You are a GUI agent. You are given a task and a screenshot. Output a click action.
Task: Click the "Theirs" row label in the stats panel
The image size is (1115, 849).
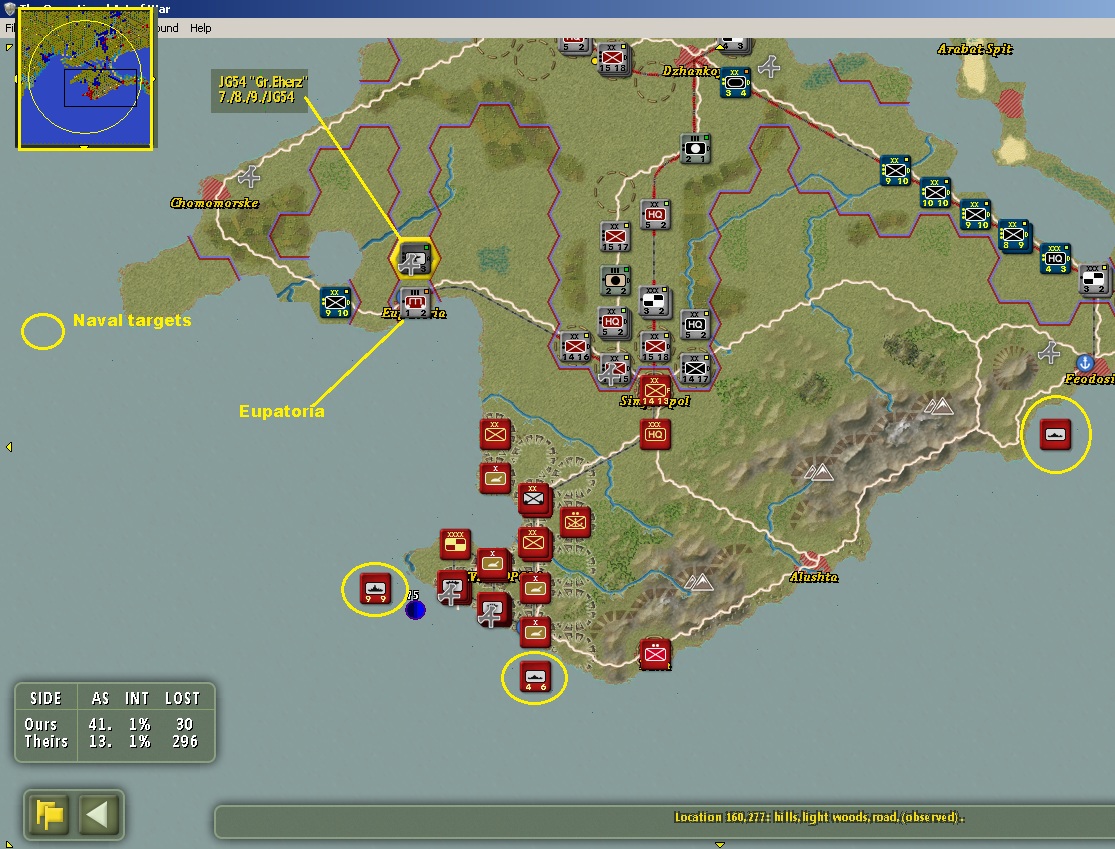[x=46, y=742]
